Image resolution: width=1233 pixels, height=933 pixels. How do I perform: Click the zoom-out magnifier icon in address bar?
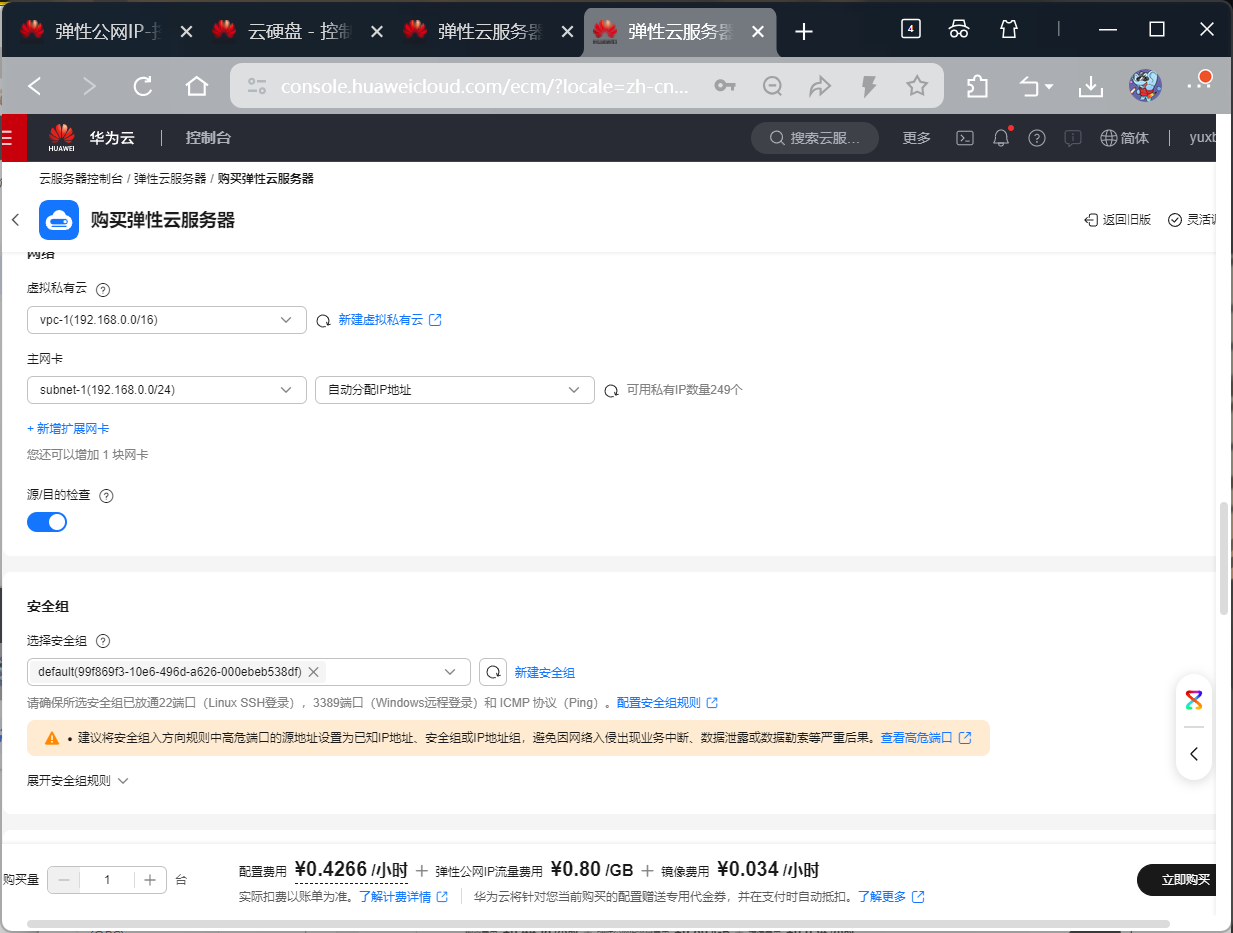click(x=772, y=87)
